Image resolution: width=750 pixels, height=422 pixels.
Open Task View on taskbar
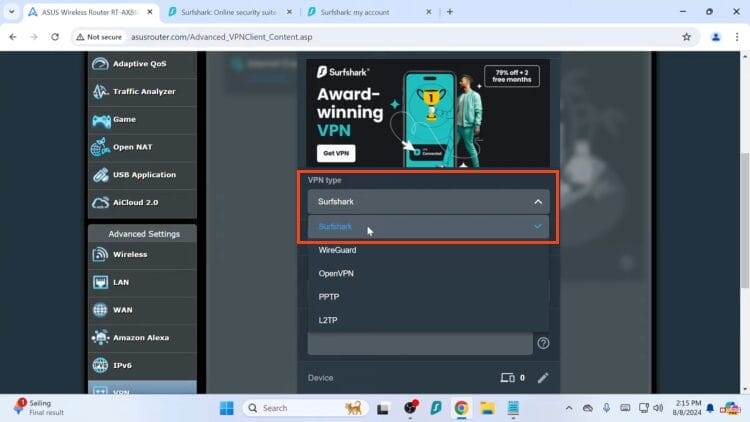tap(383, 409)
